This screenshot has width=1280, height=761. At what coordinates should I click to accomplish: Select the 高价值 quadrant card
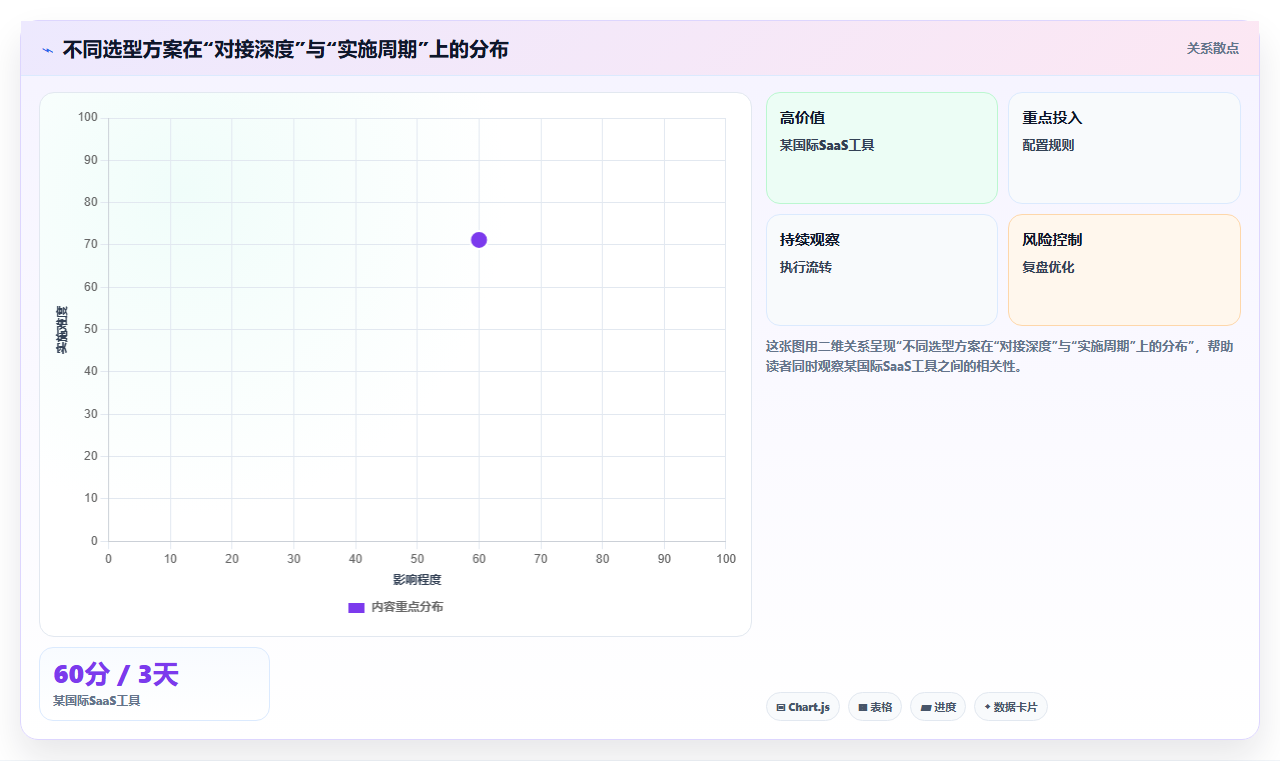882,148
